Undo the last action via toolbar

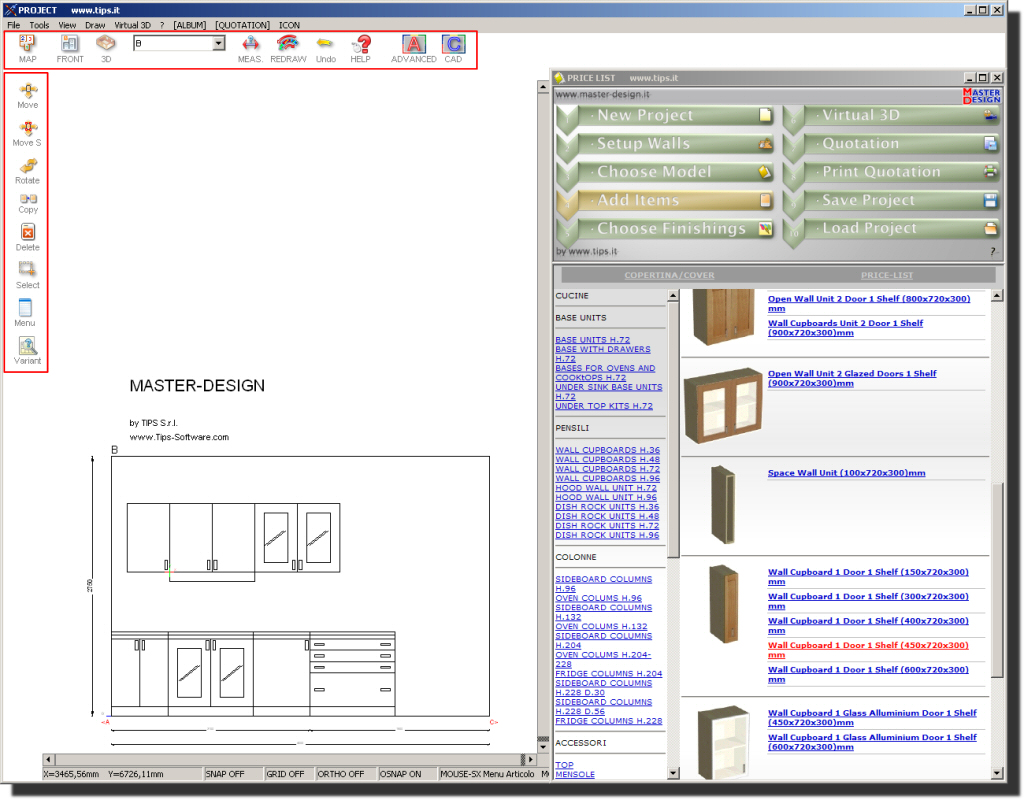coord(325,48)
